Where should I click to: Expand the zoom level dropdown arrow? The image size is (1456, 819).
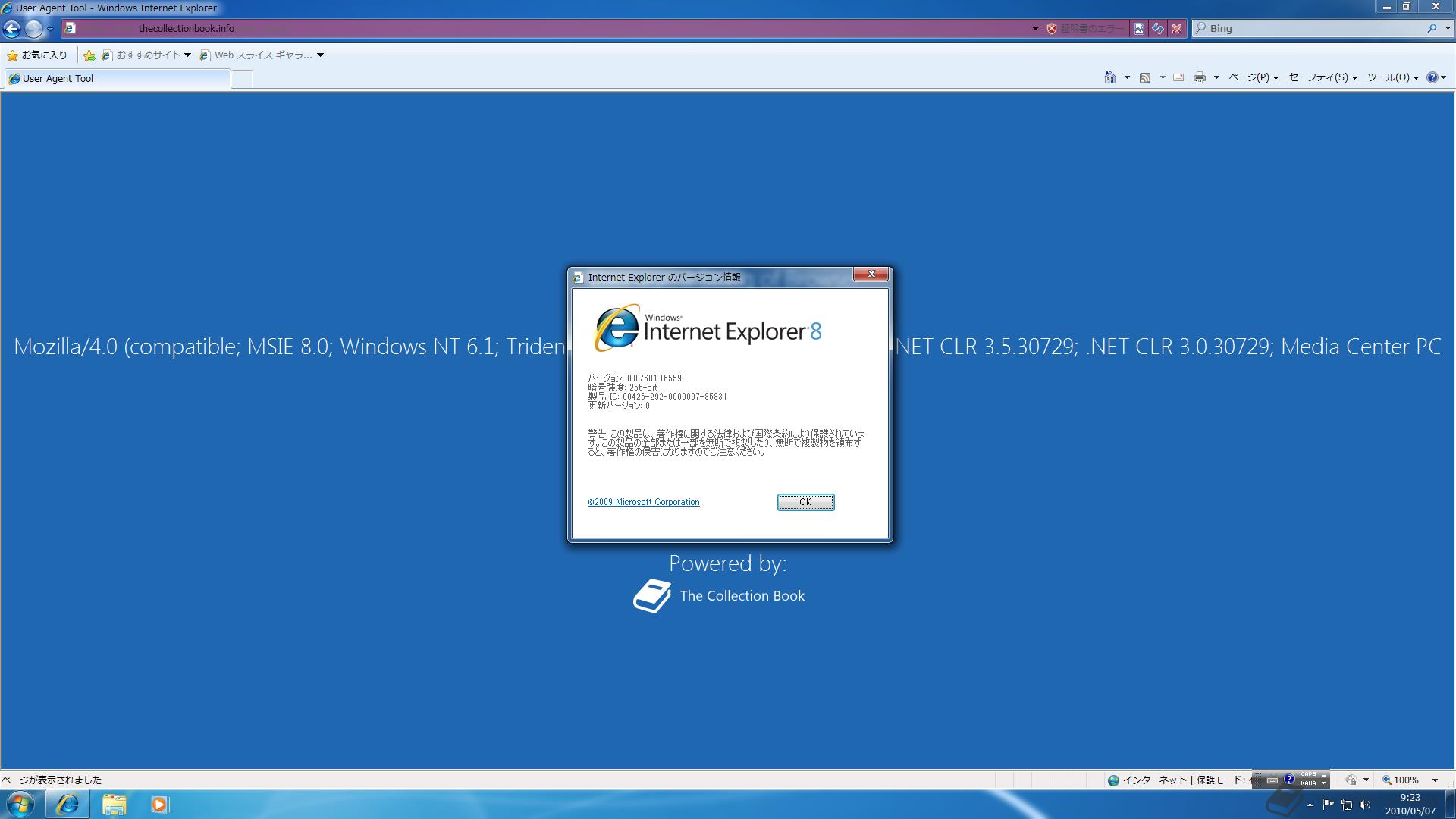point(1435,780)
